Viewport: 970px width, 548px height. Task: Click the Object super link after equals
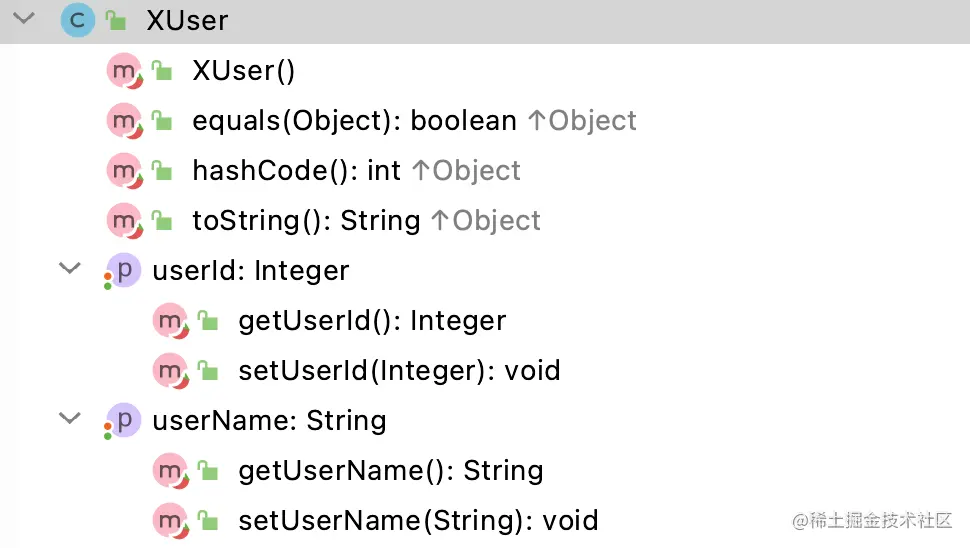582,121
